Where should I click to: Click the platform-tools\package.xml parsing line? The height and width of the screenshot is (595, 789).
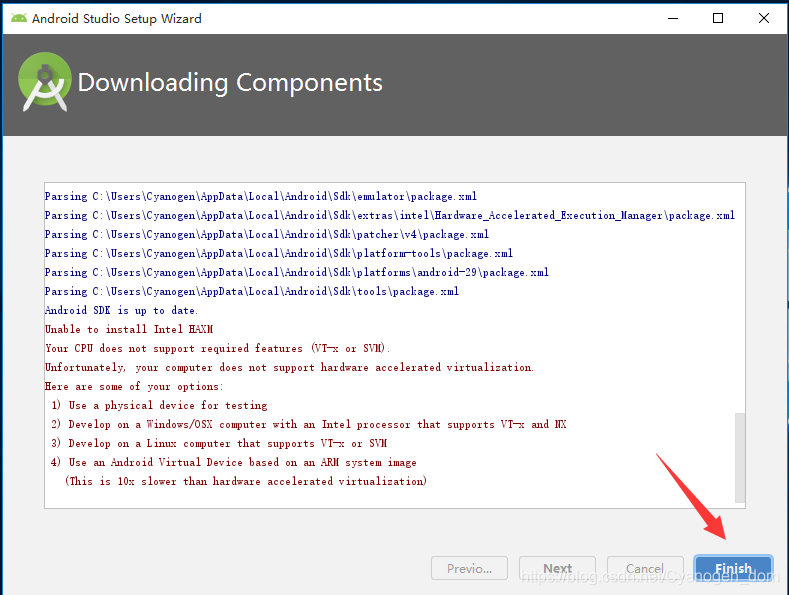pos(279,253)
